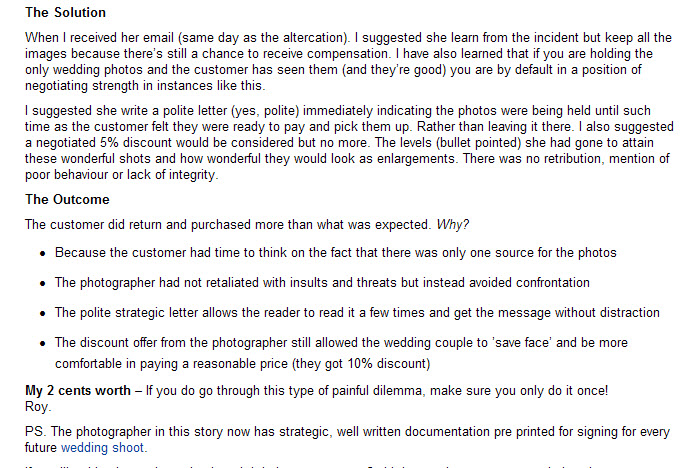690x468 pixels.
Task: Open the 'wedding shoot' hyperlink
Action: click(102, 448)
